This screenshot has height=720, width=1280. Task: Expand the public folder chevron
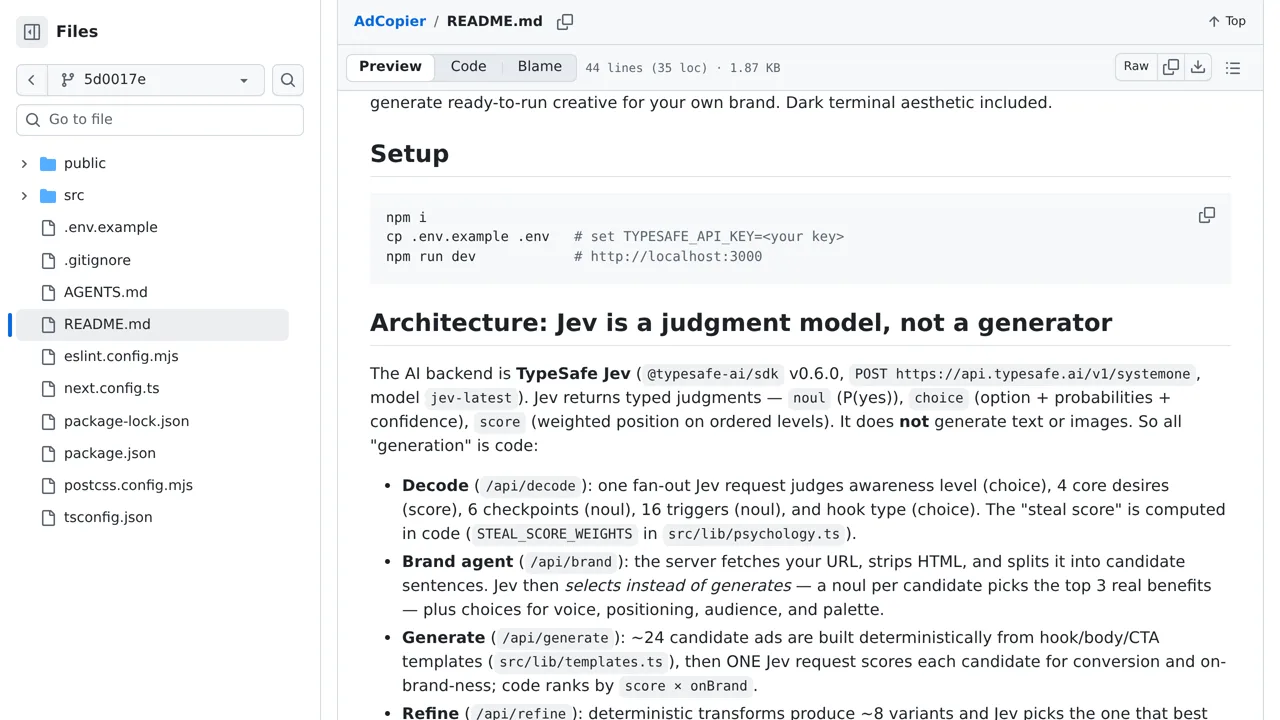pos(24,163)
